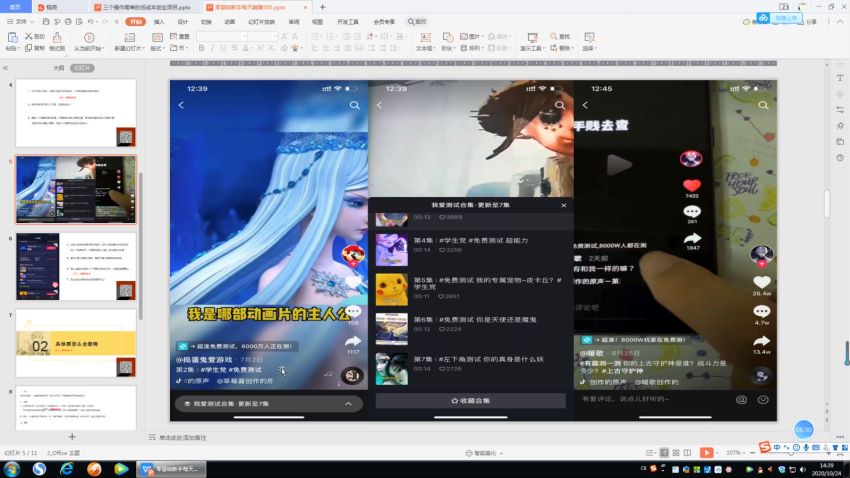Click the Find magnifier icon in ribbon
Viewport: 850px width, 478px height.
(553, 36)
